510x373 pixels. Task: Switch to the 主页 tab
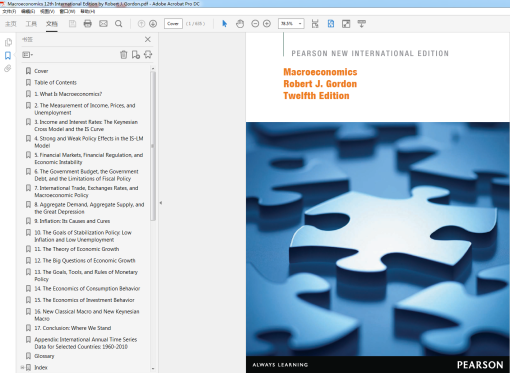11,24
